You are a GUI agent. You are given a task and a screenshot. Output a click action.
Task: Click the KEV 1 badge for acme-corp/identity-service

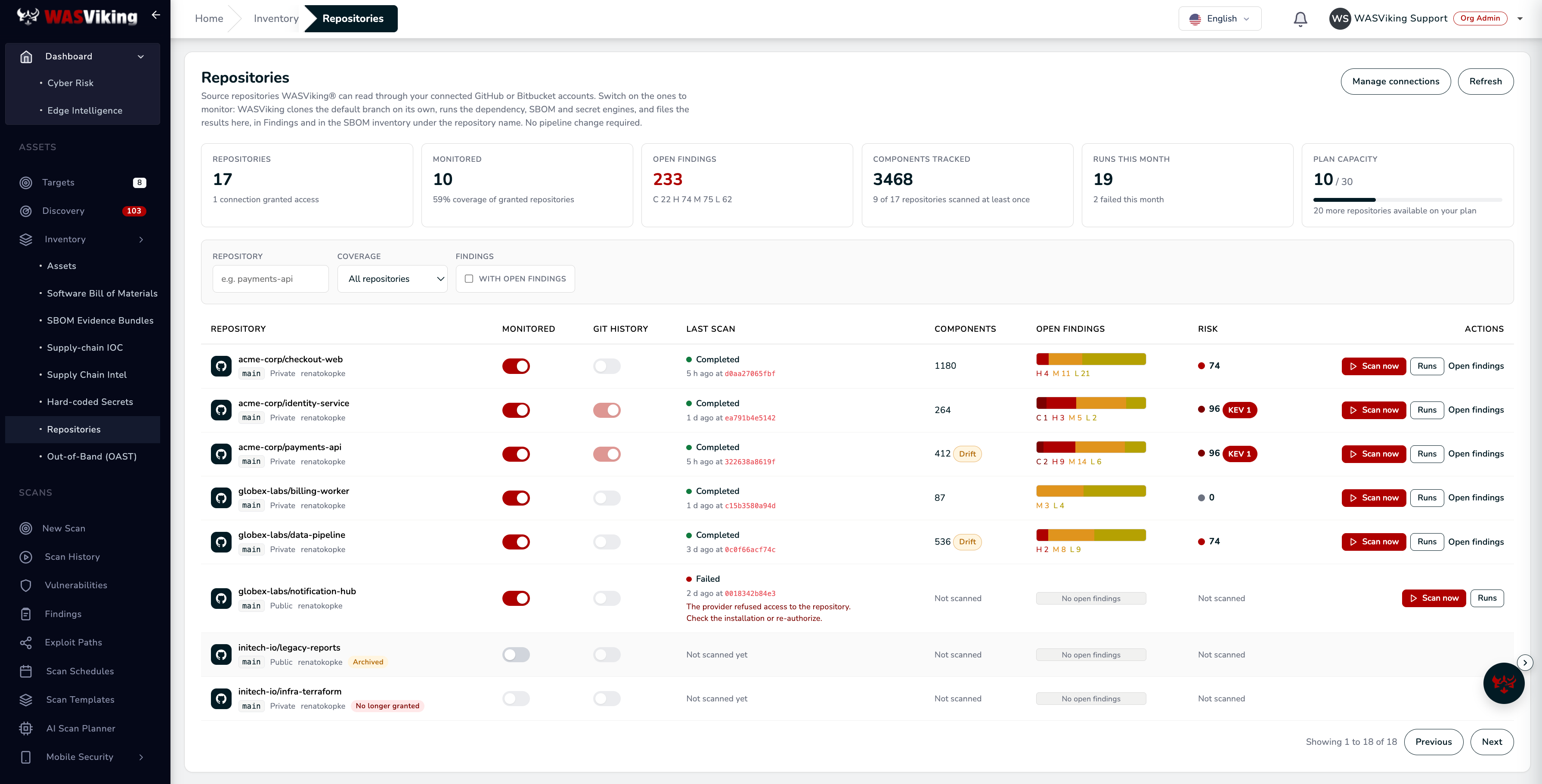click(x=1240, y=410)
